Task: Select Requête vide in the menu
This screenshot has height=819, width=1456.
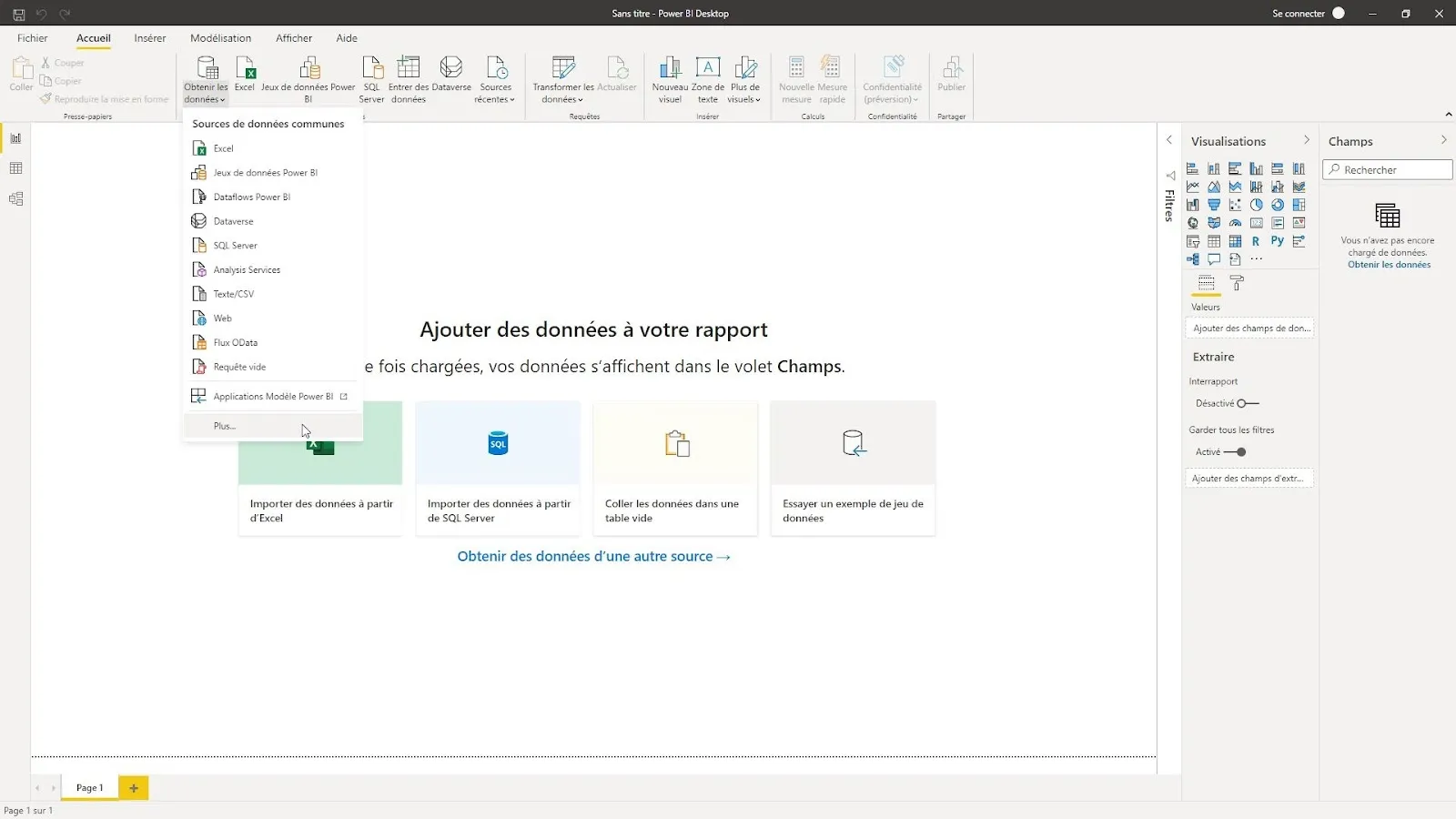Action: click(x=273, y=367)
